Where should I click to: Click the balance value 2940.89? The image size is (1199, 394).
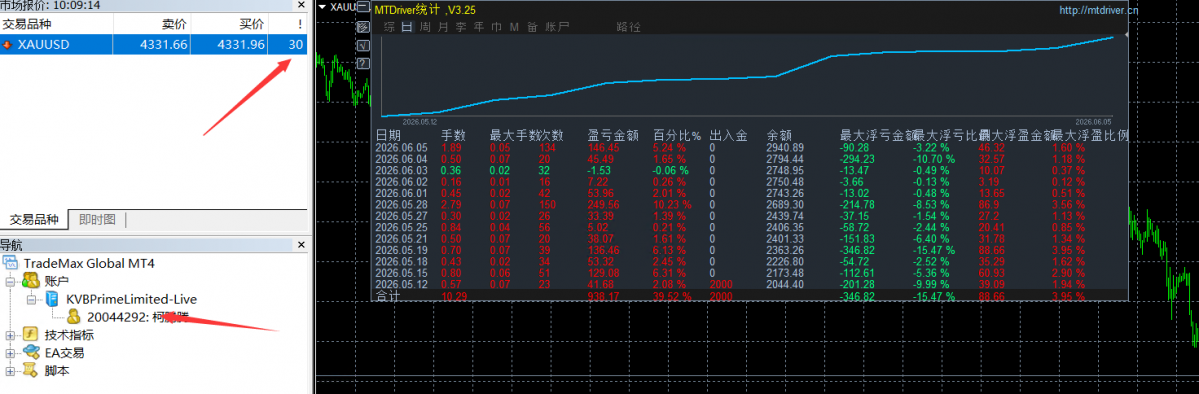point(785,147)
